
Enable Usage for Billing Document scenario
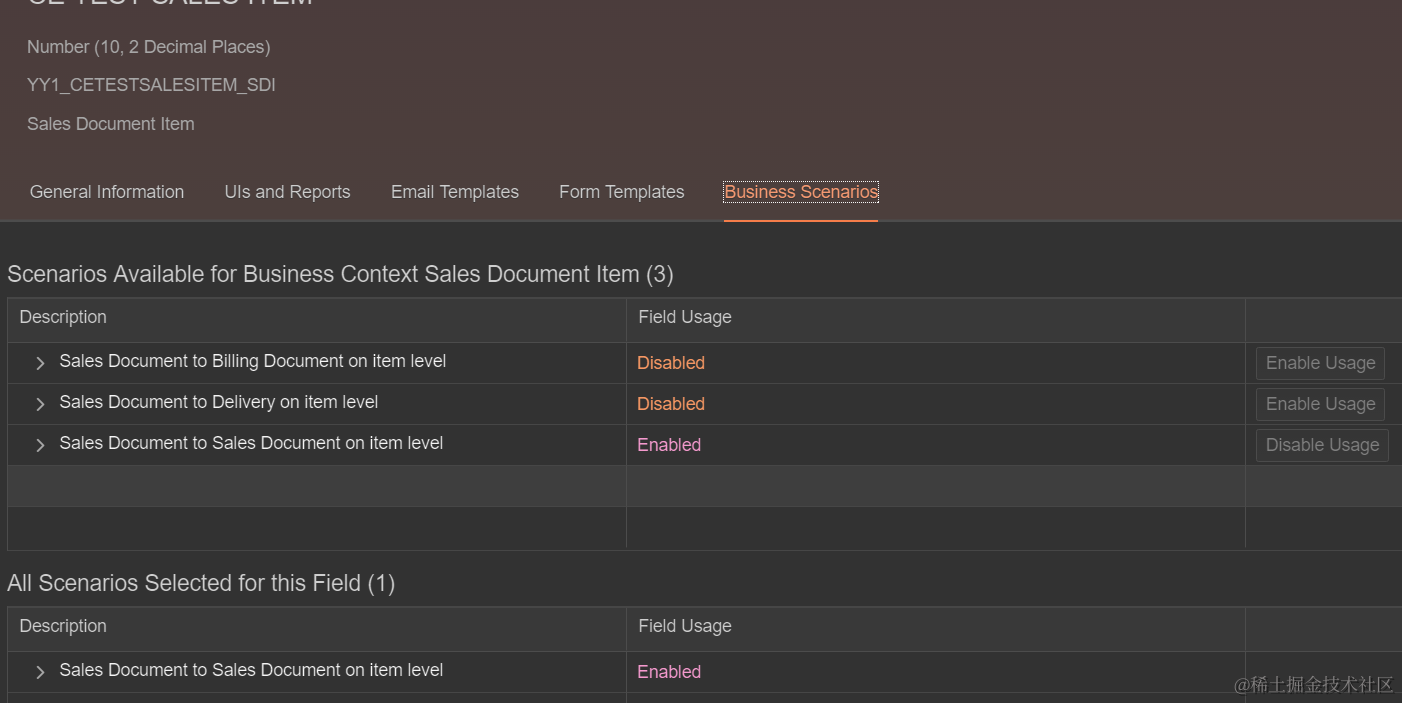(1319, 363)
